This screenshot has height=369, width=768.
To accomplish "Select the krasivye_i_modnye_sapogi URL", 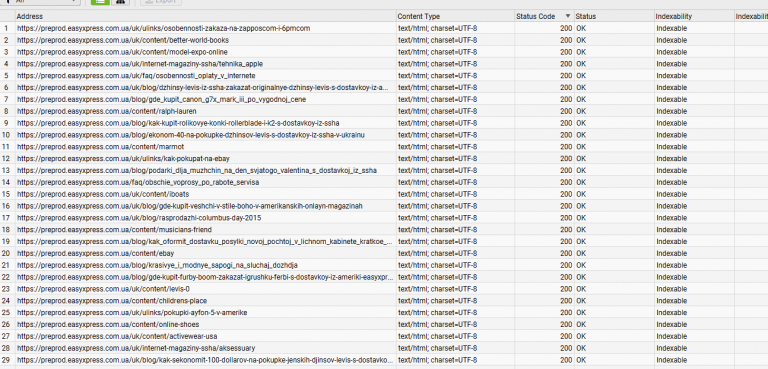I will click(157, 265).
